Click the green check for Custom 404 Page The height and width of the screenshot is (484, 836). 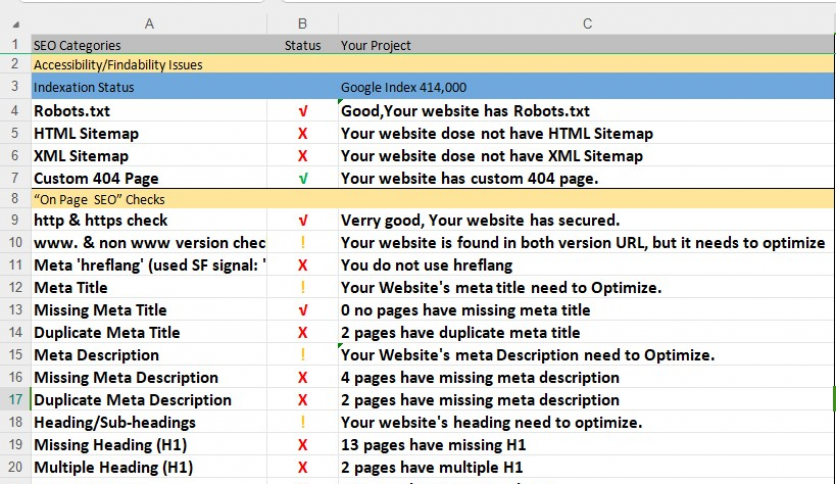click(x=302, y=178)
